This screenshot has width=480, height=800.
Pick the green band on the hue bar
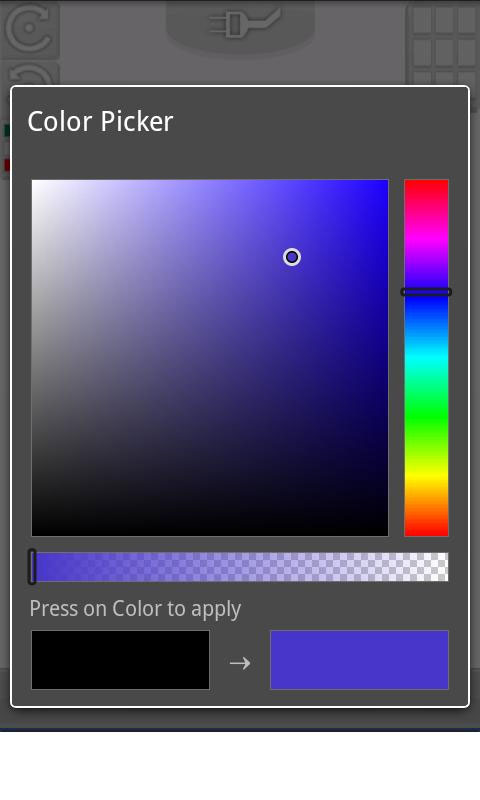[426, 418]
